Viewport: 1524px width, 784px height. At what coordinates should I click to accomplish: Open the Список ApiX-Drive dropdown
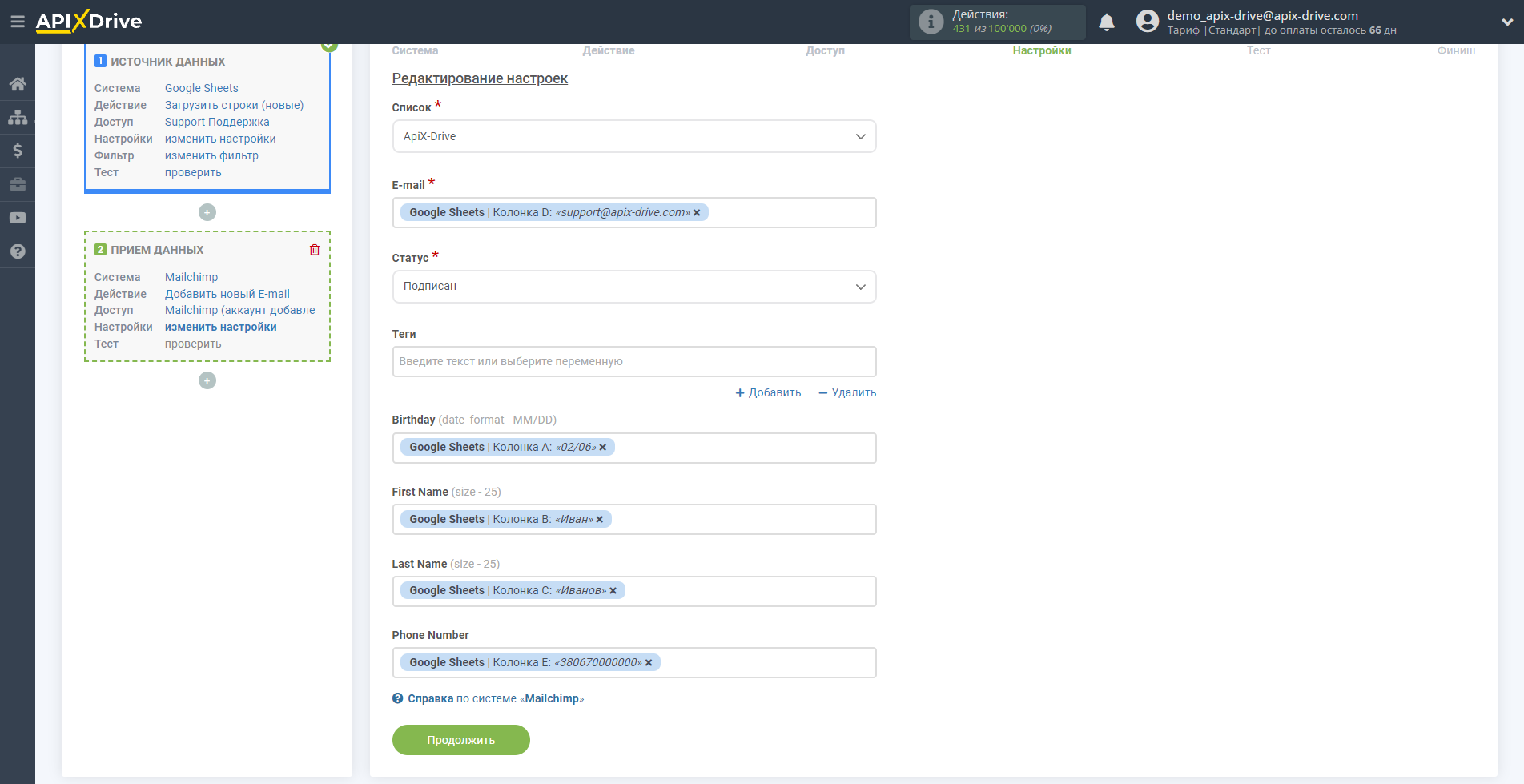pos(634,136)
